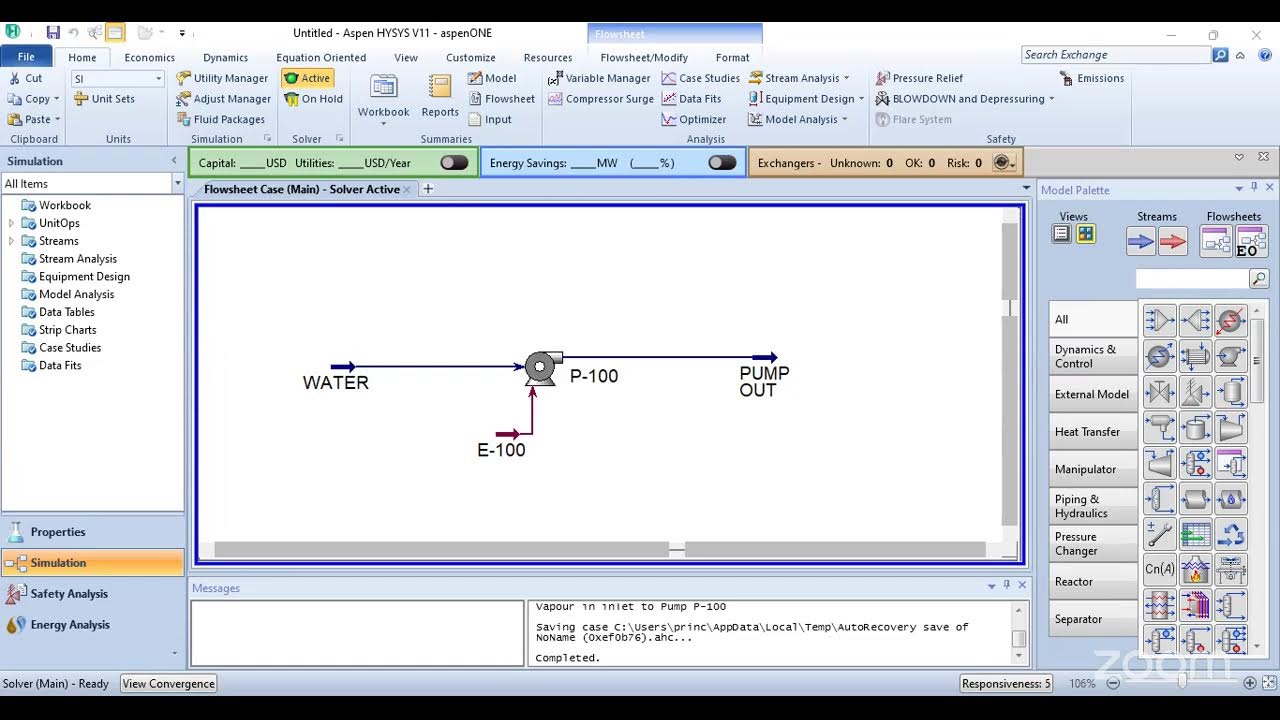Switch the palette to list view
Image resolution: width=1280 pixels, height=720 pixels.
tap(1061, 234)
